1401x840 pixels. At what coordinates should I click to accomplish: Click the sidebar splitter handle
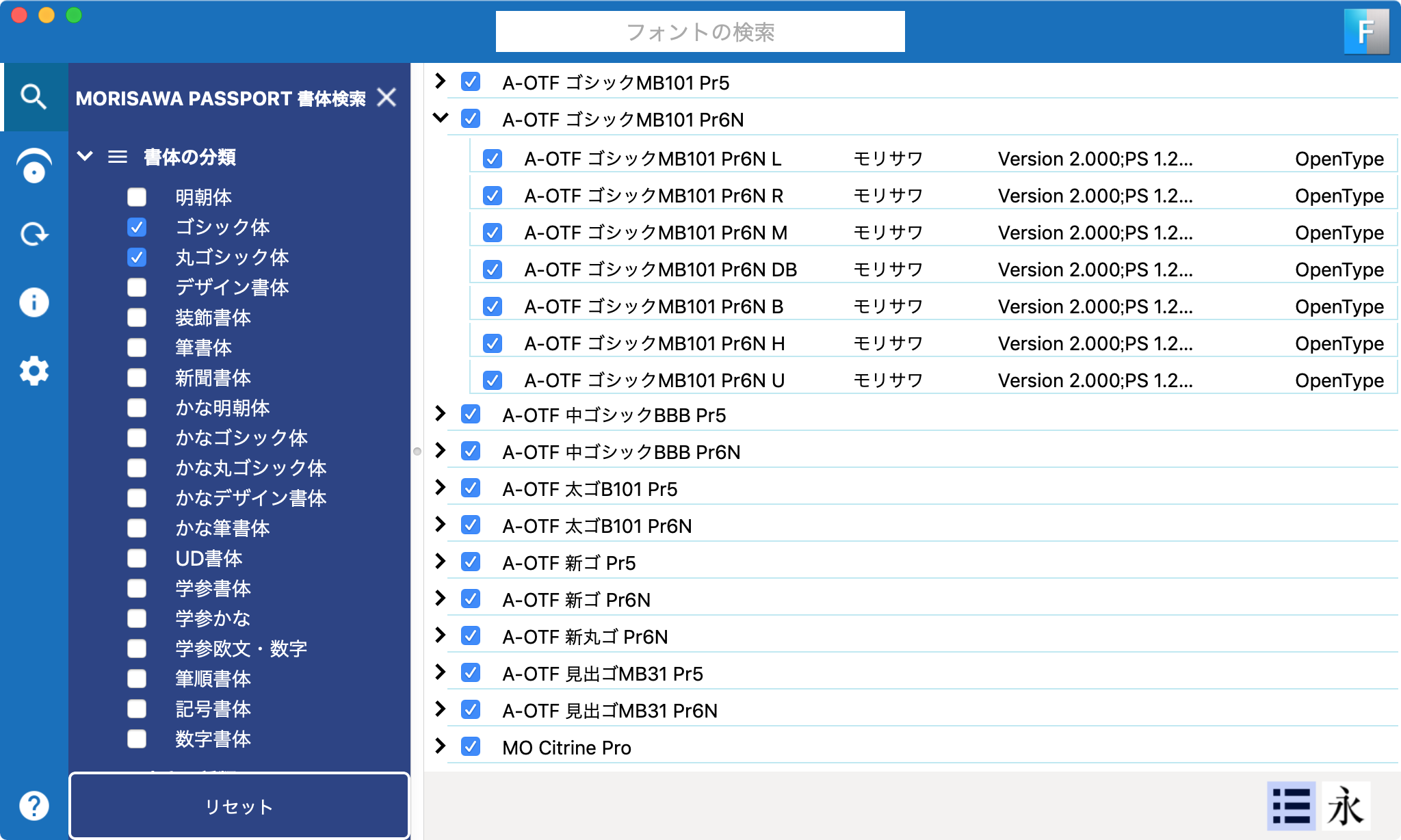[x=417, y=451]
